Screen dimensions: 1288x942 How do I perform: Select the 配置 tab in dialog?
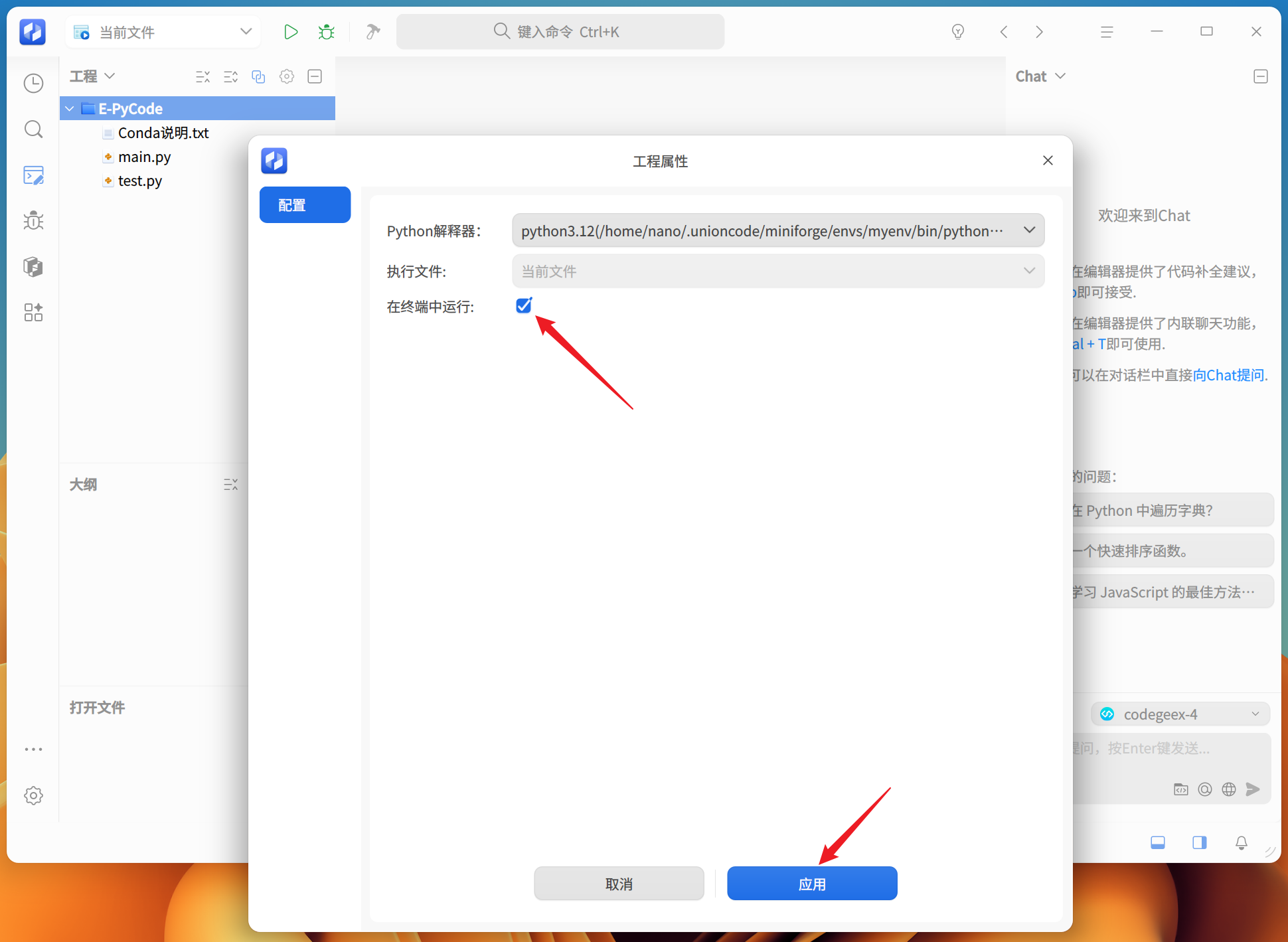coord(305,204)
